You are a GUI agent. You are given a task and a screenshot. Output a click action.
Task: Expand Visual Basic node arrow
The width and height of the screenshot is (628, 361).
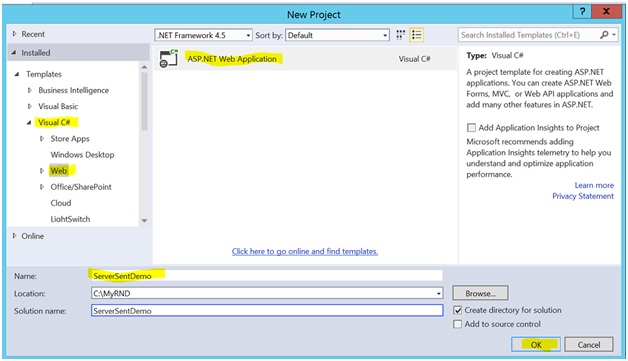pos(30,106)
